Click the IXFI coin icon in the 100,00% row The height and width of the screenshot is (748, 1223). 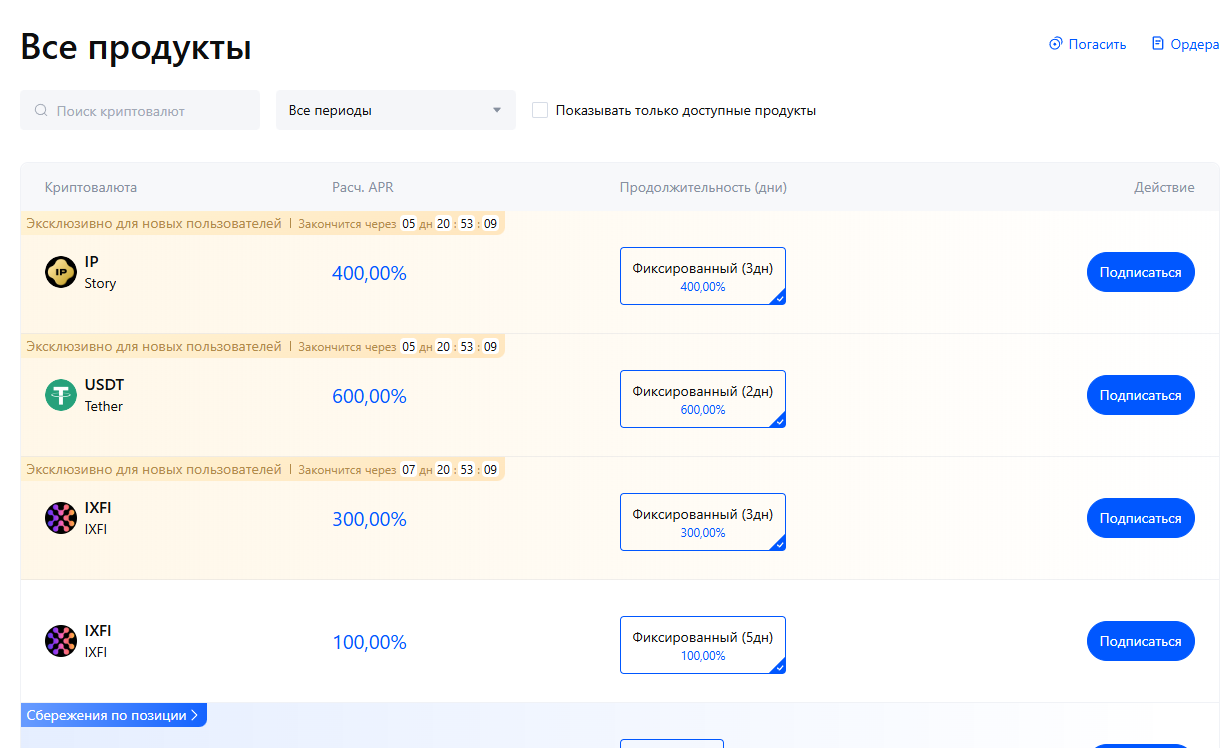(61, 641)
